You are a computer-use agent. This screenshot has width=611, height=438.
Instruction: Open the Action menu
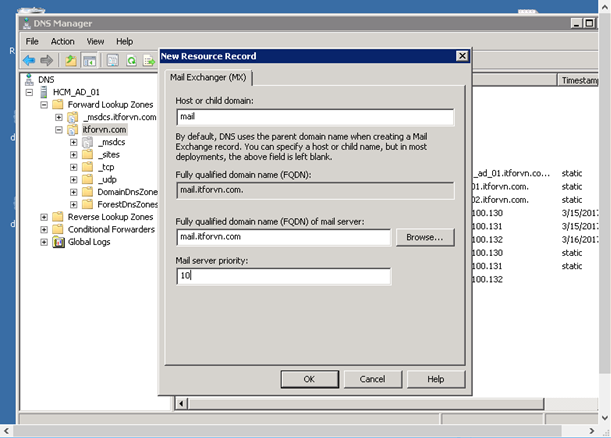pyautogui.click(x=63, y=42)
